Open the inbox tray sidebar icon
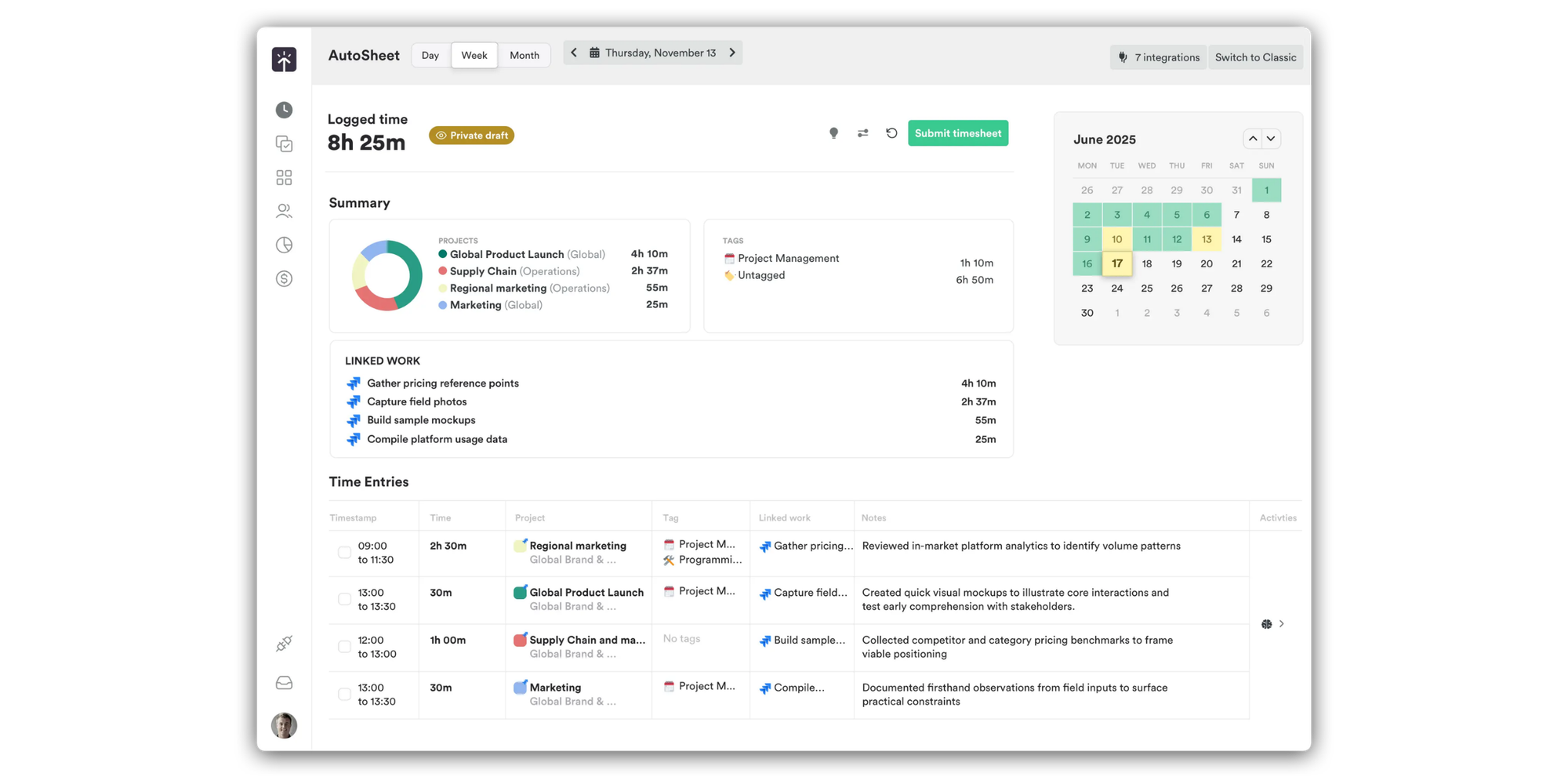 pyautogui.click(x=284, y=683)
